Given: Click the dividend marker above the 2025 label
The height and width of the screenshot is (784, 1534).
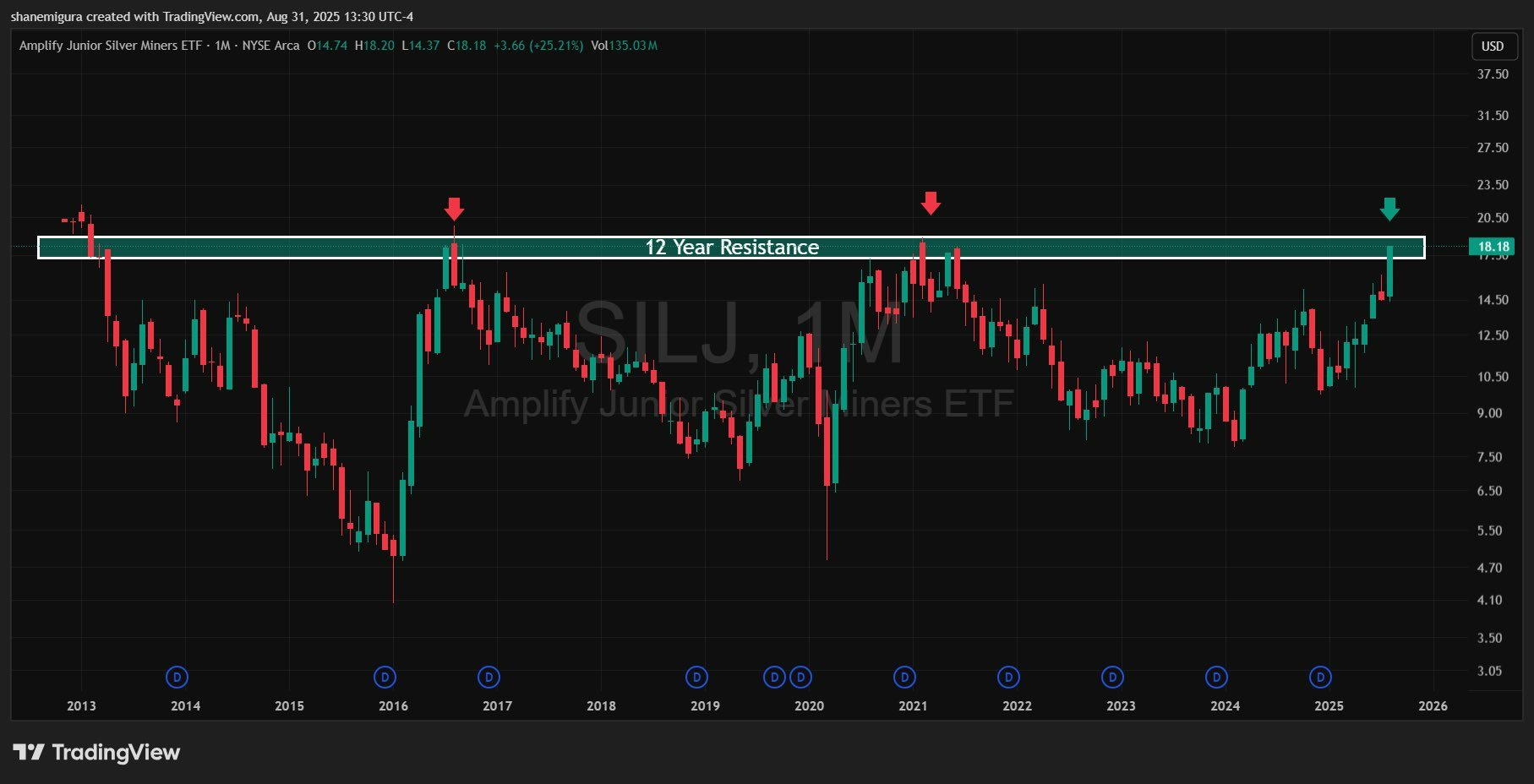Looking at the screenshot, I should pos(1320,677).
